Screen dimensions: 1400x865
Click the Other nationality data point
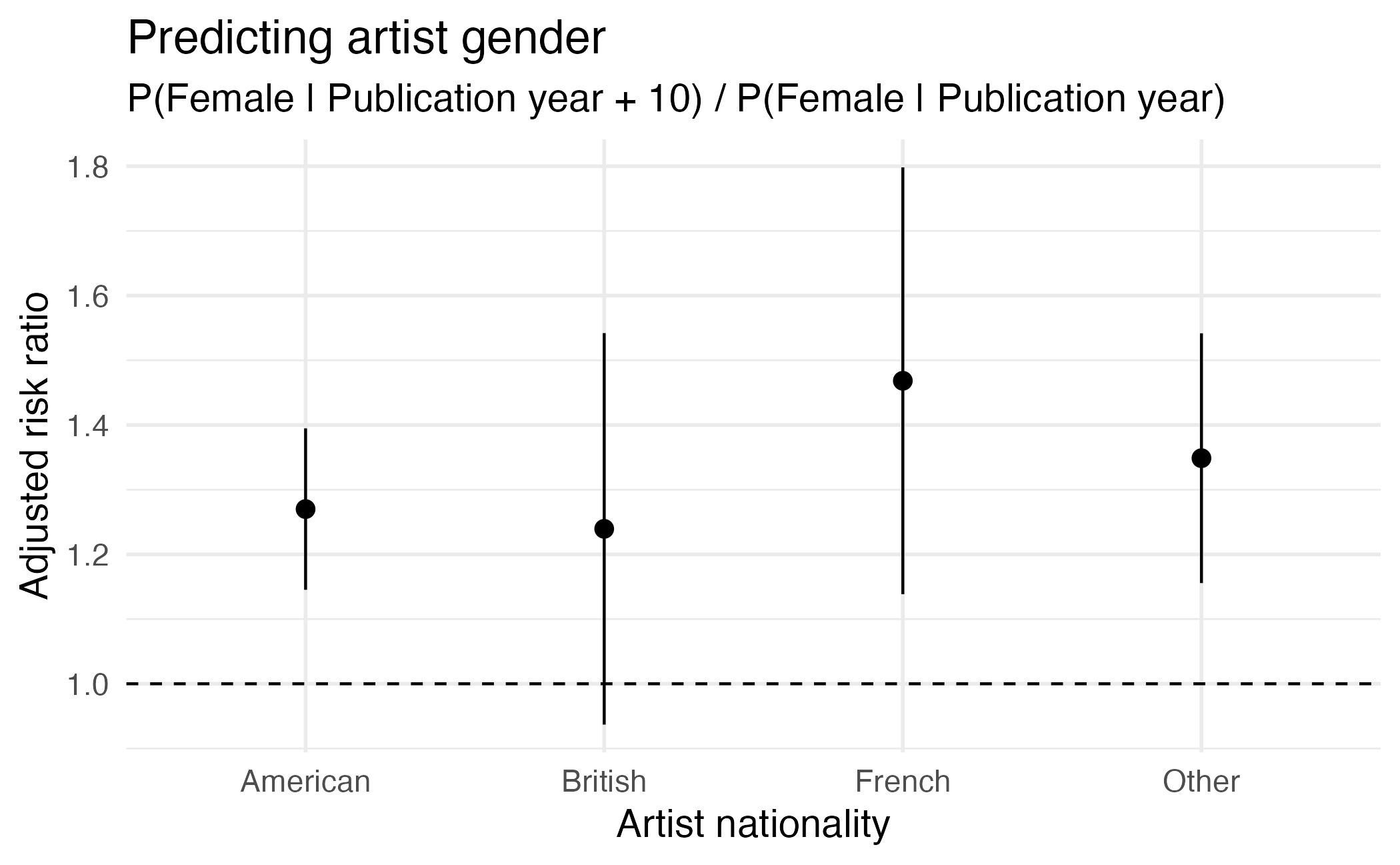pyautogui.click(x=1201, y=458)
